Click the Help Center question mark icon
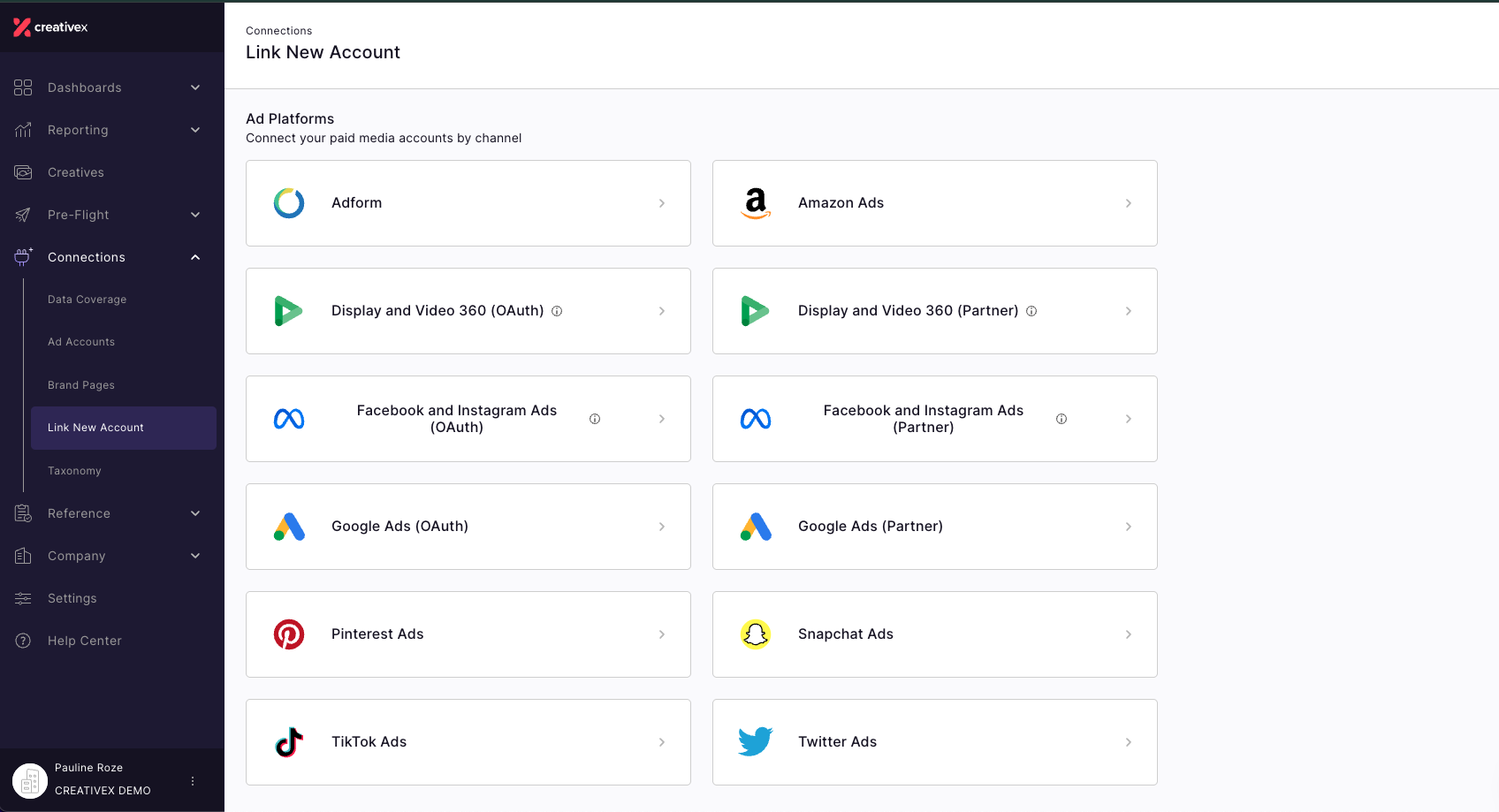This screenshot has height=812, width=1499. pyautogui.click(x=23, y=641)
